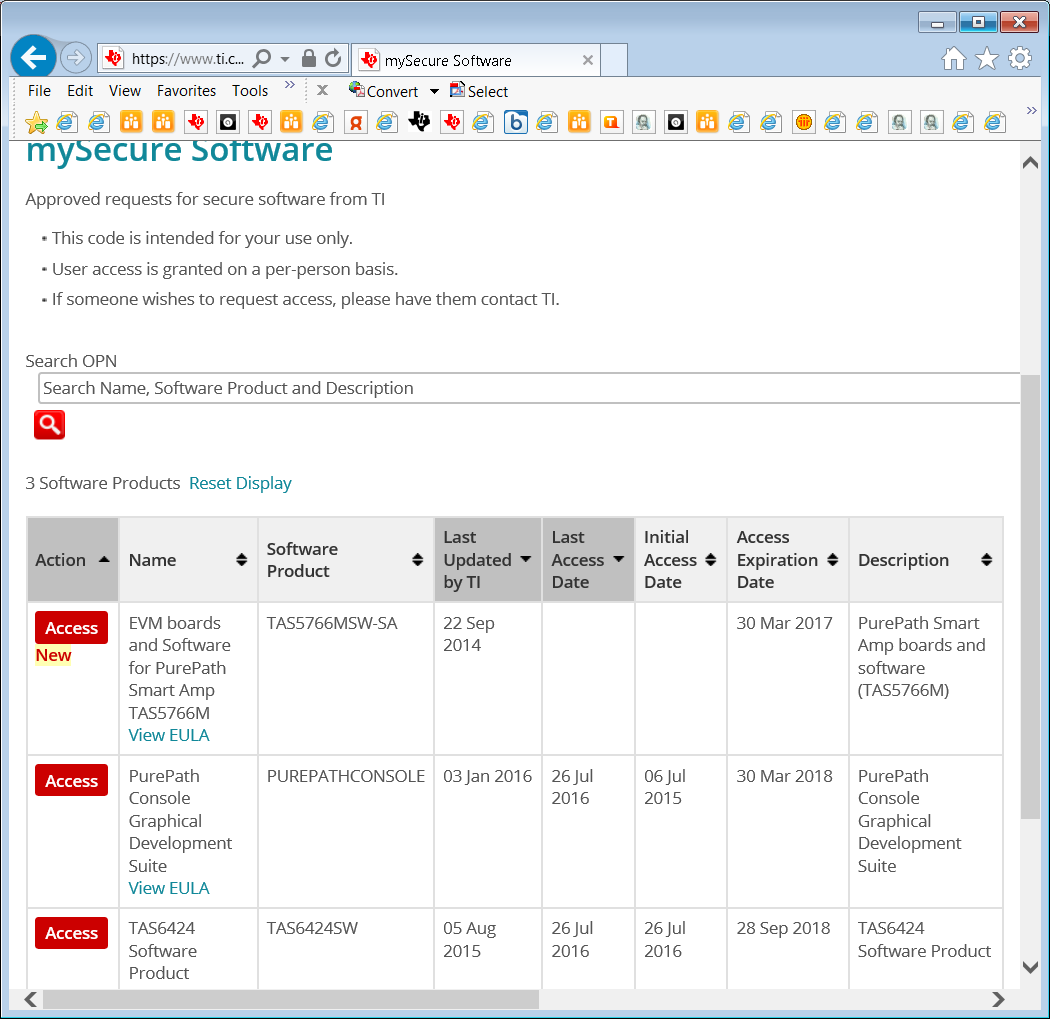The height and width of the screenshot is (1019, 1050).
Task: Sort by Access Expiration Date column
Action: pos(832,560)
